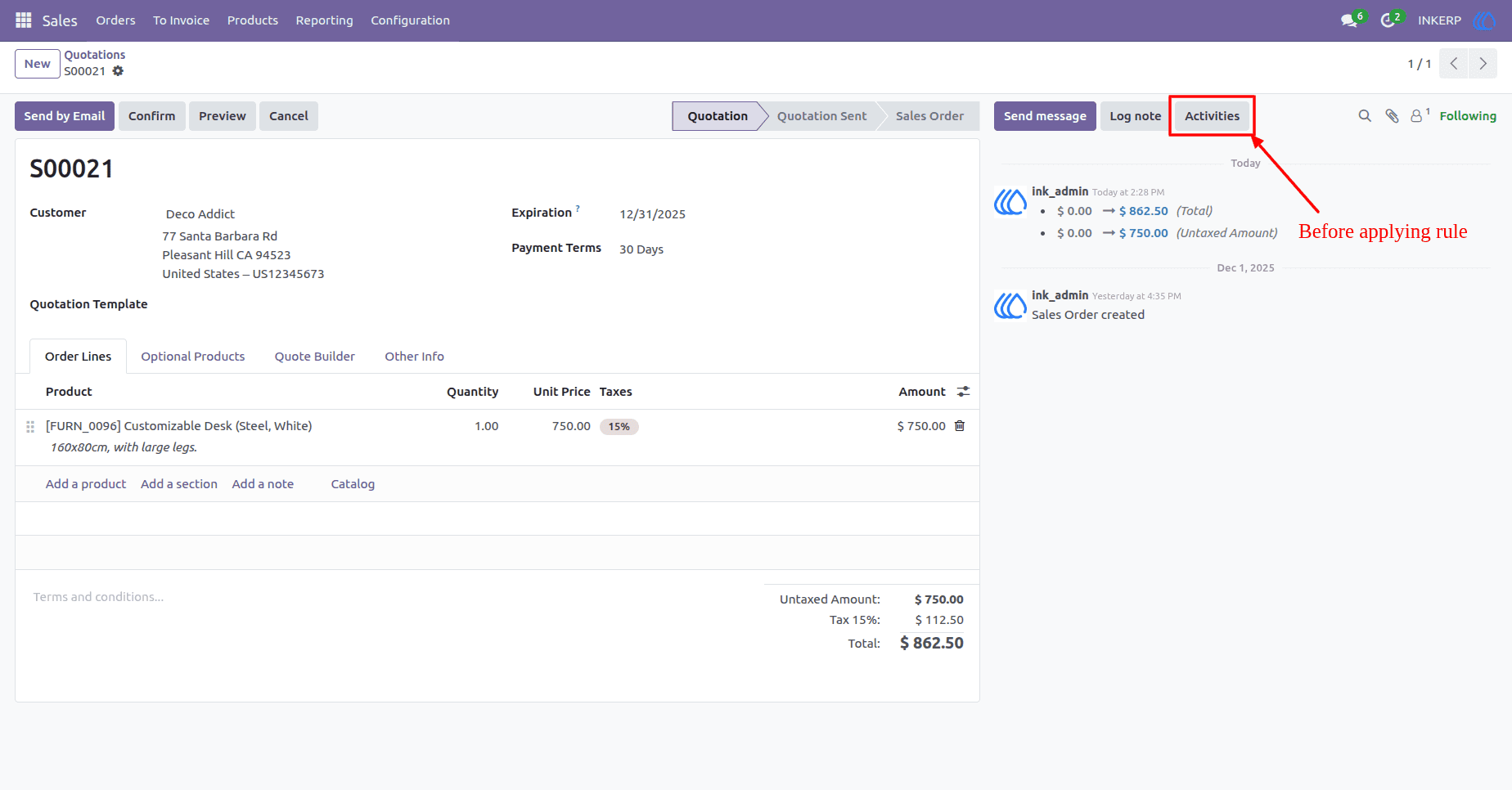Open the conversations chat bubble icon

pyautogui.click(x=1350, y=20)
